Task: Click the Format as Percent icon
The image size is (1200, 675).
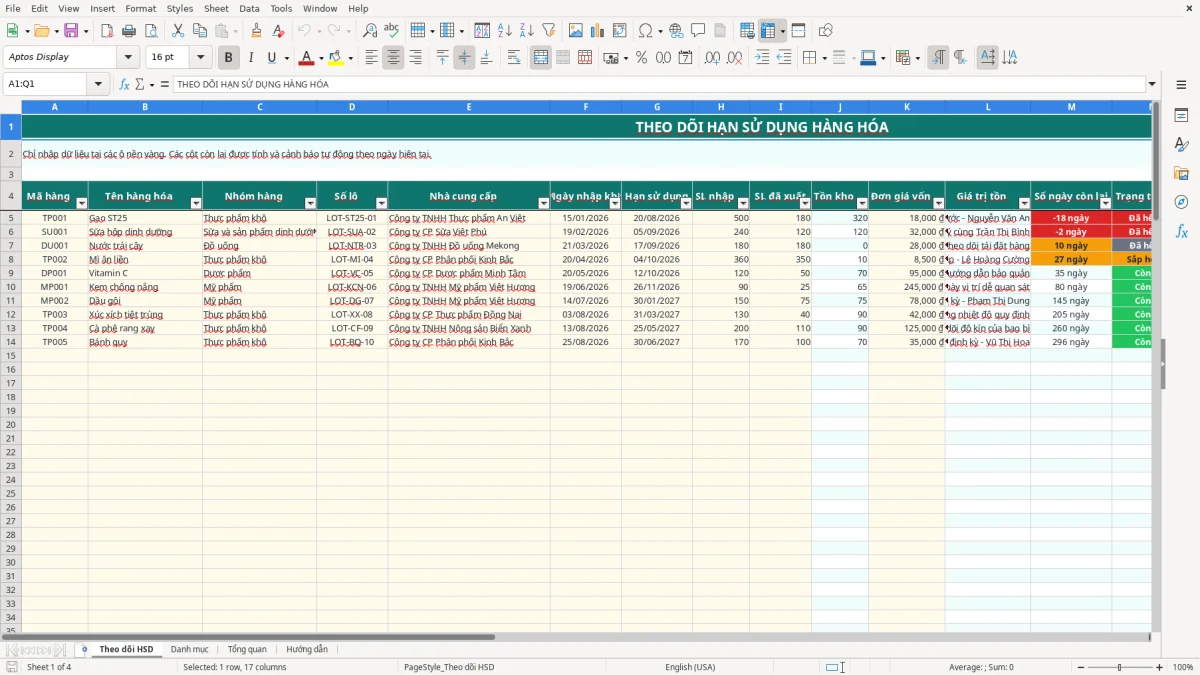Action: [641, 58]
